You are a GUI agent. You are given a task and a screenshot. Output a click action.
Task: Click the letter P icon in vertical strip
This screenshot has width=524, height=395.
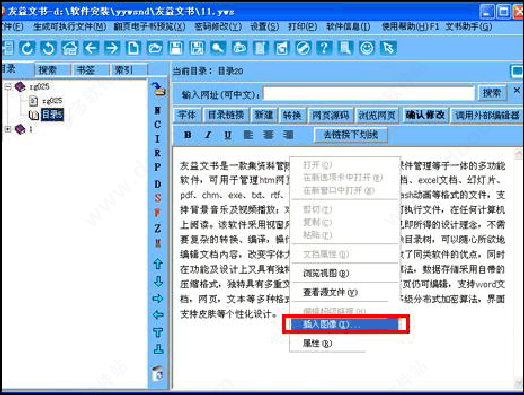pyautogui.click(x=158, y=167)
